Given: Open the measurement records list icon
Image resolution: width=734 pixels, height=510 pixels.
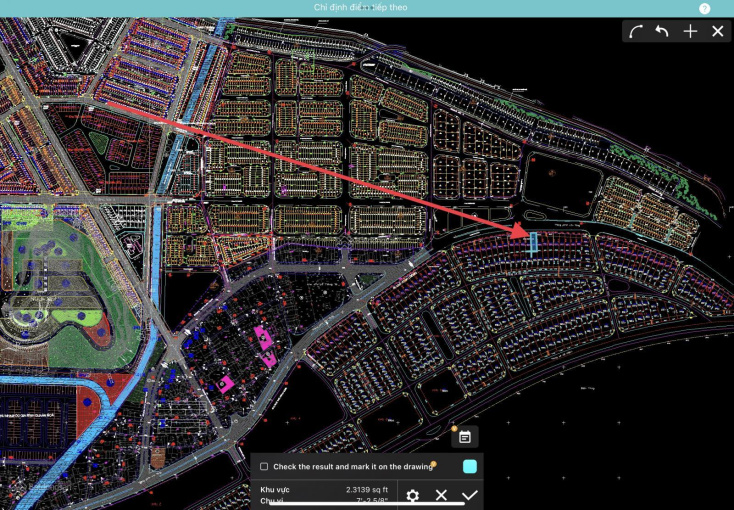Looking at the screenshot, I should 465,436.
